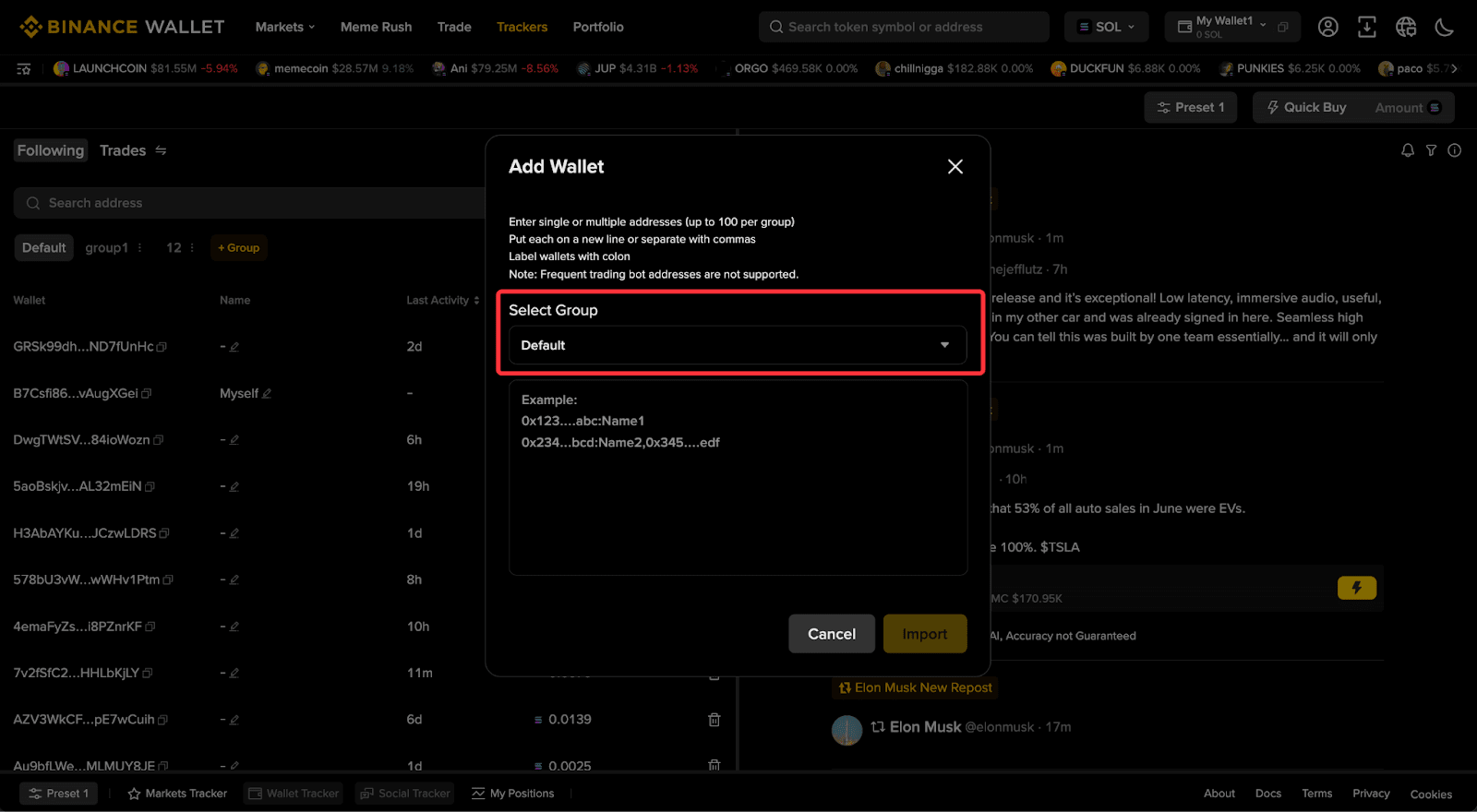Copy address B7Csfi86...vAugXGei

click(146, 394)
